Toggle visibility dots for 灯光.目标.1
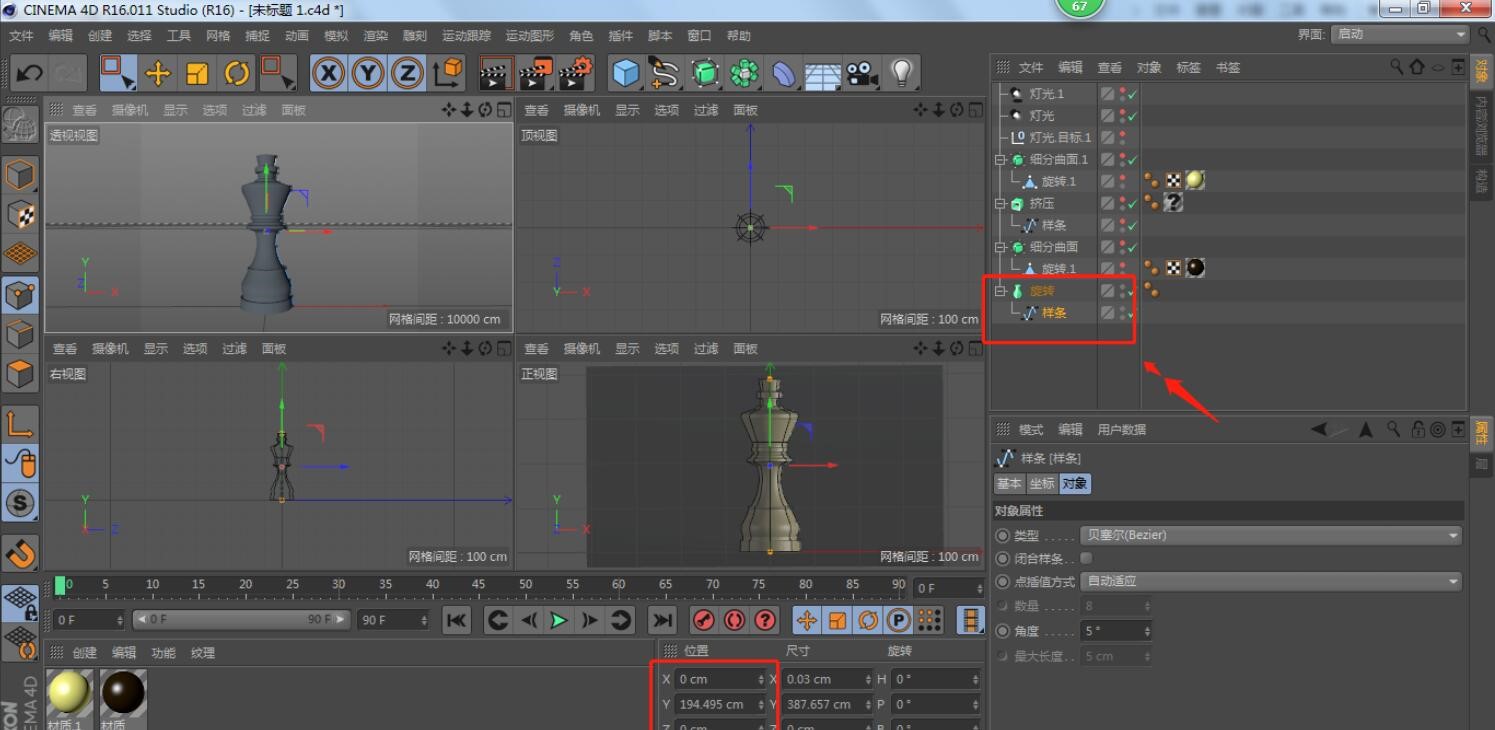 point(1122,137)
